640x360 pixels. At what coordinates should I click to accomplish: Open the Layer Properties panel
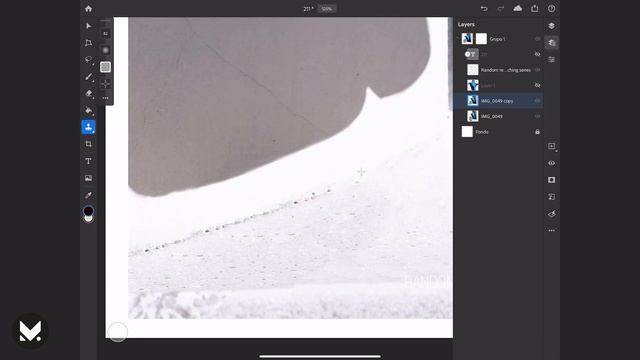pyautogui.click(x=551, y=60)
